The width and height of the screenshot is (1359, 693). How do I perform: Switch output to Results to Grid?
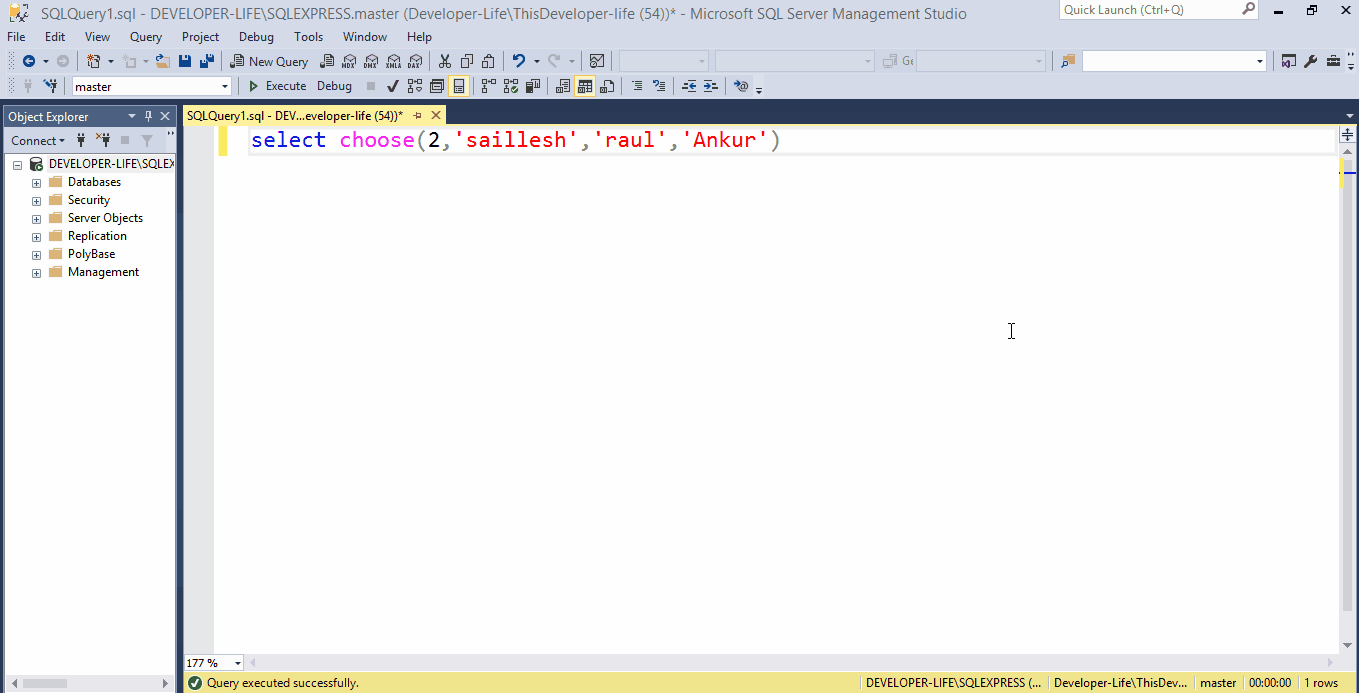[x=584, y=86]
